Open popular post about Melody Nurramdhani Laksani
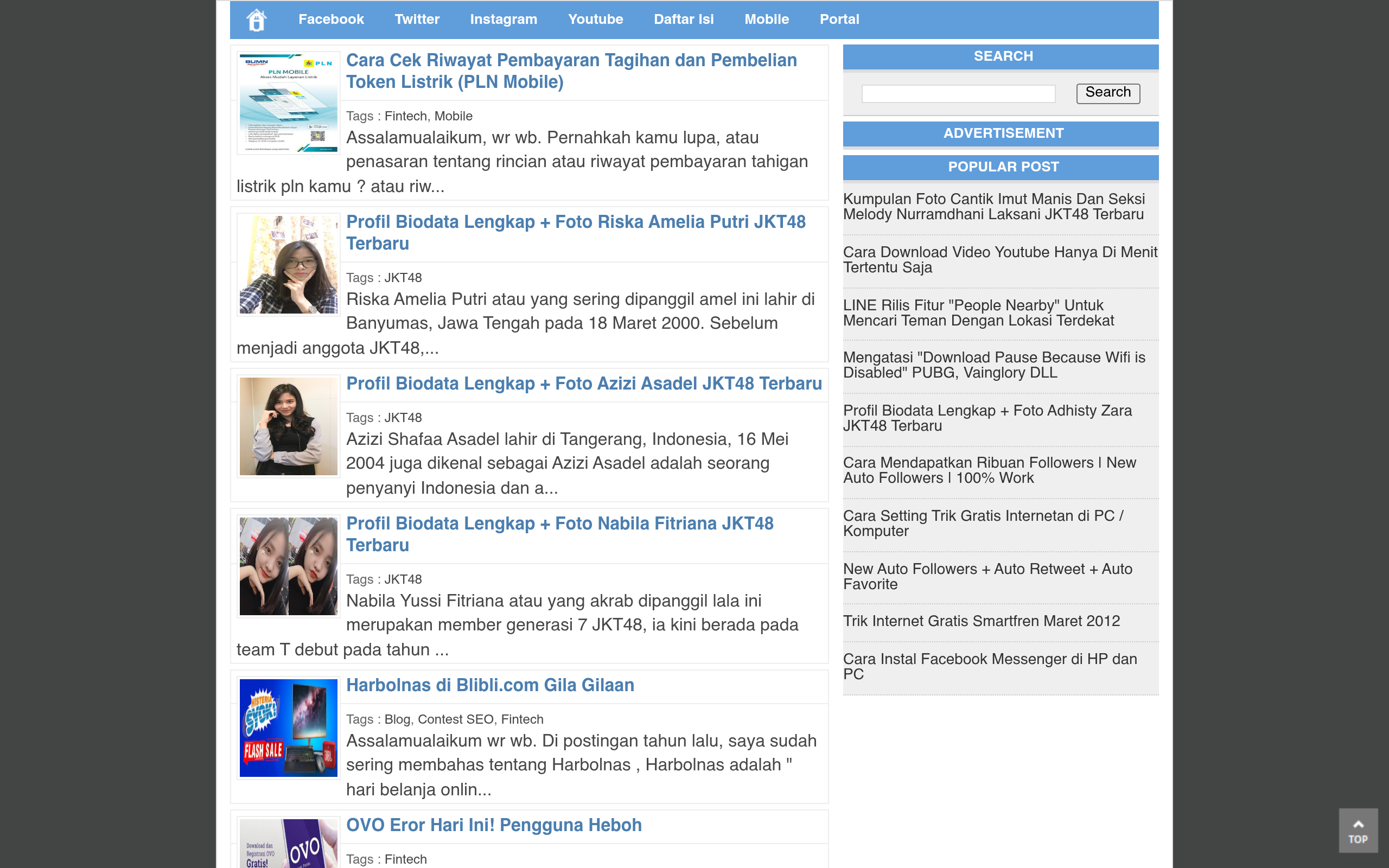Image resolution: width=1389 pixels, height=868 pixels. [994, 207]
